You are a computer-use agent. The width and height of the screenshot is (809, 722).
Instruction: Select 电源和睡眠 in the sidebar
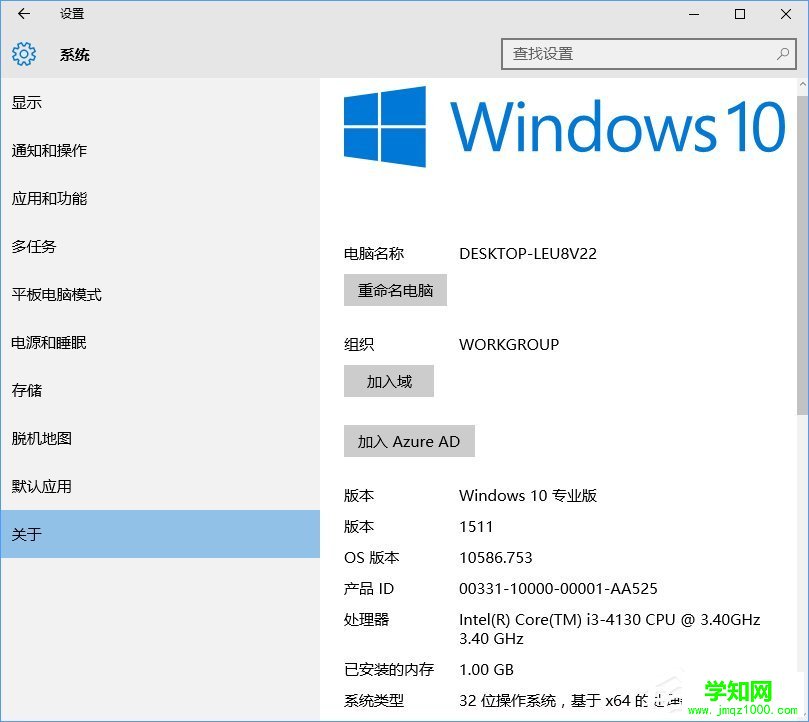coord(160,343)
